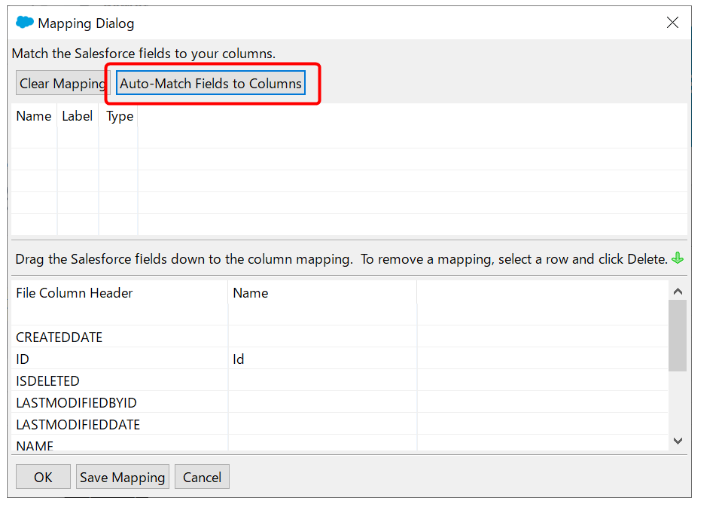Select the LASTMODIFIEDDATE row
The image size is (706, 511).
(339, 425)
